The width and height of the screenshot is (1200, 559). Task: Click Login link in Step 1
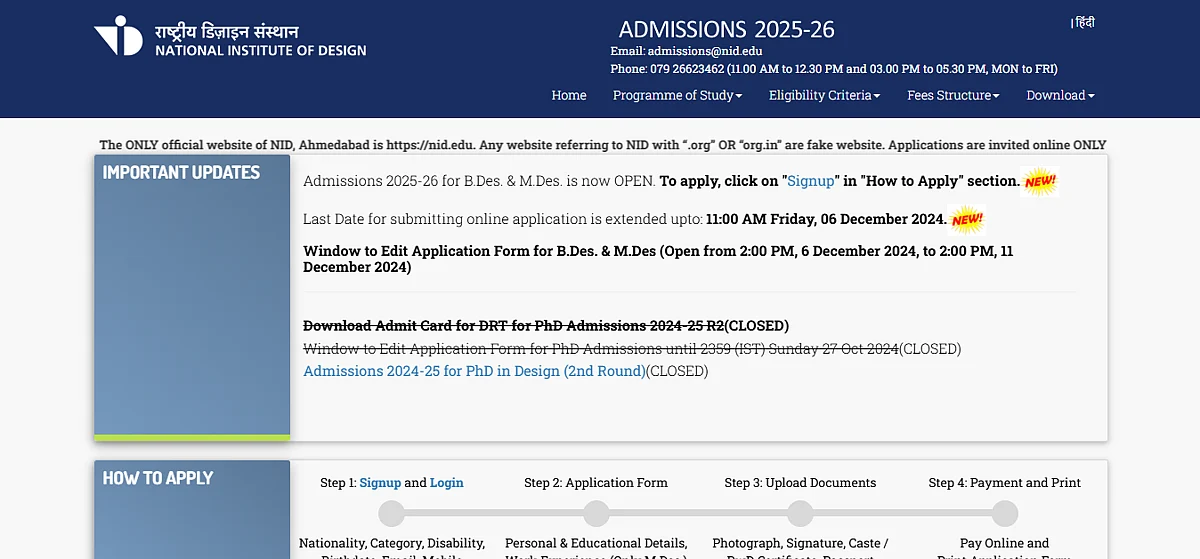click(447, 482)
